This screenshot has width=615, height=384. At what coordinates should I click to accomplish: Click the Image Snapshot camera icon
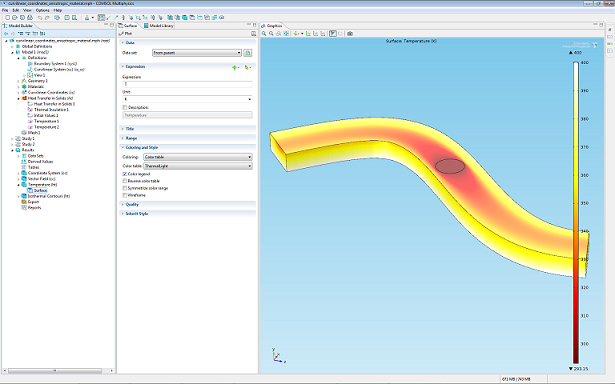tap(350, 34)
